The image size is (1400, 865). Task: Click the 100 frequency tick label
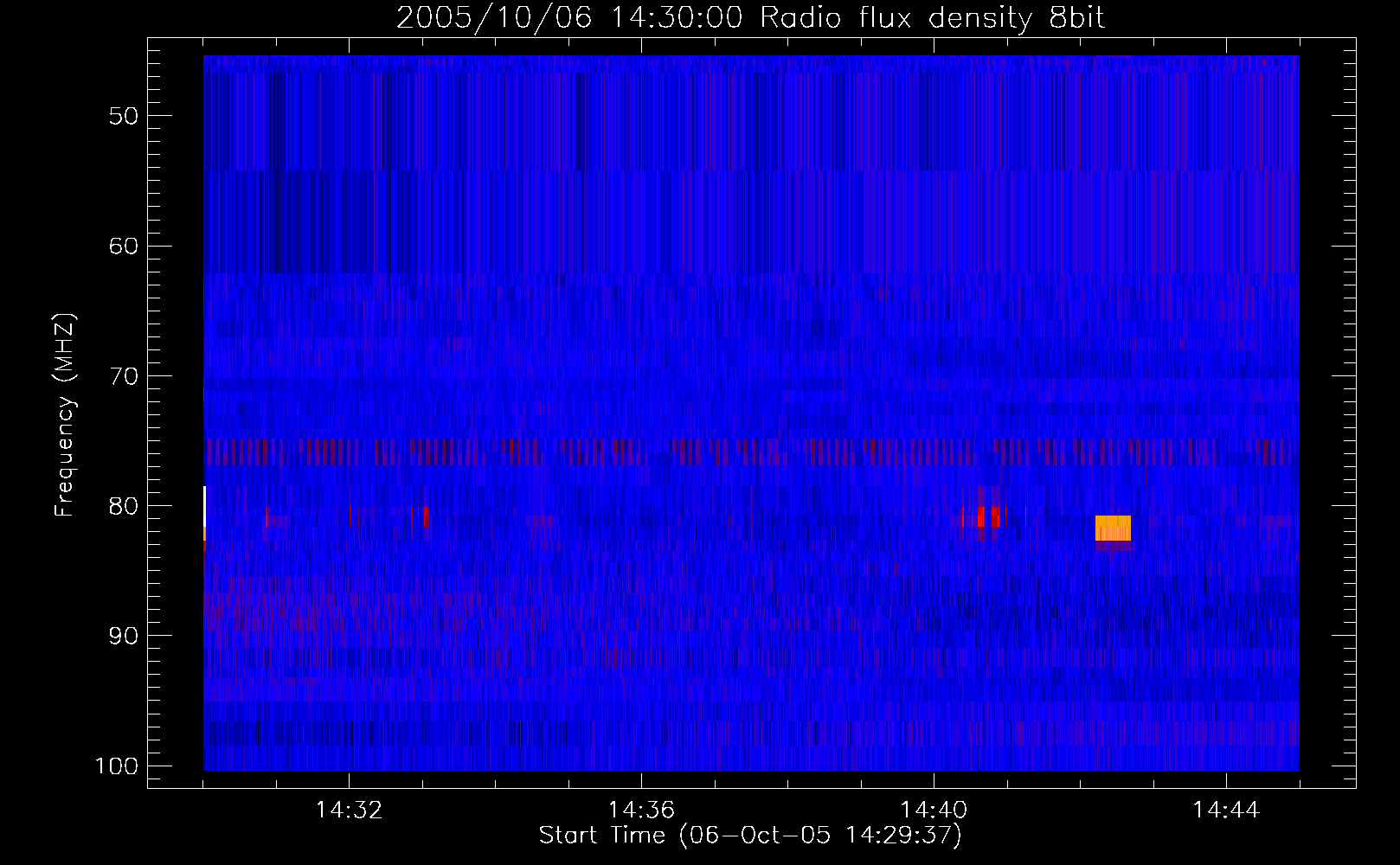[x=116, y=766]
